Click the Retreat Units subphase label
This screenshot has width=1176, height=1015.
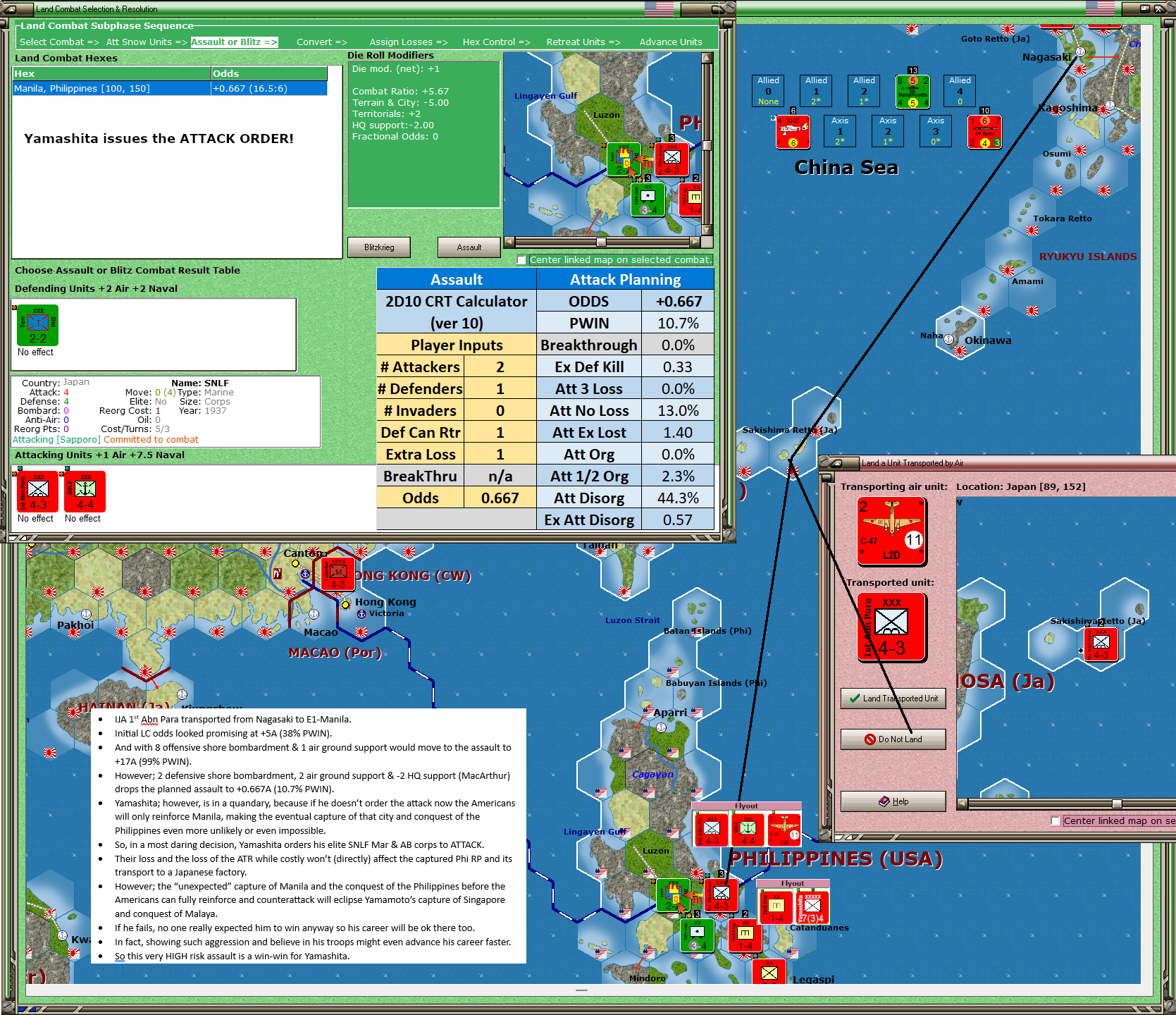(583, 42)
